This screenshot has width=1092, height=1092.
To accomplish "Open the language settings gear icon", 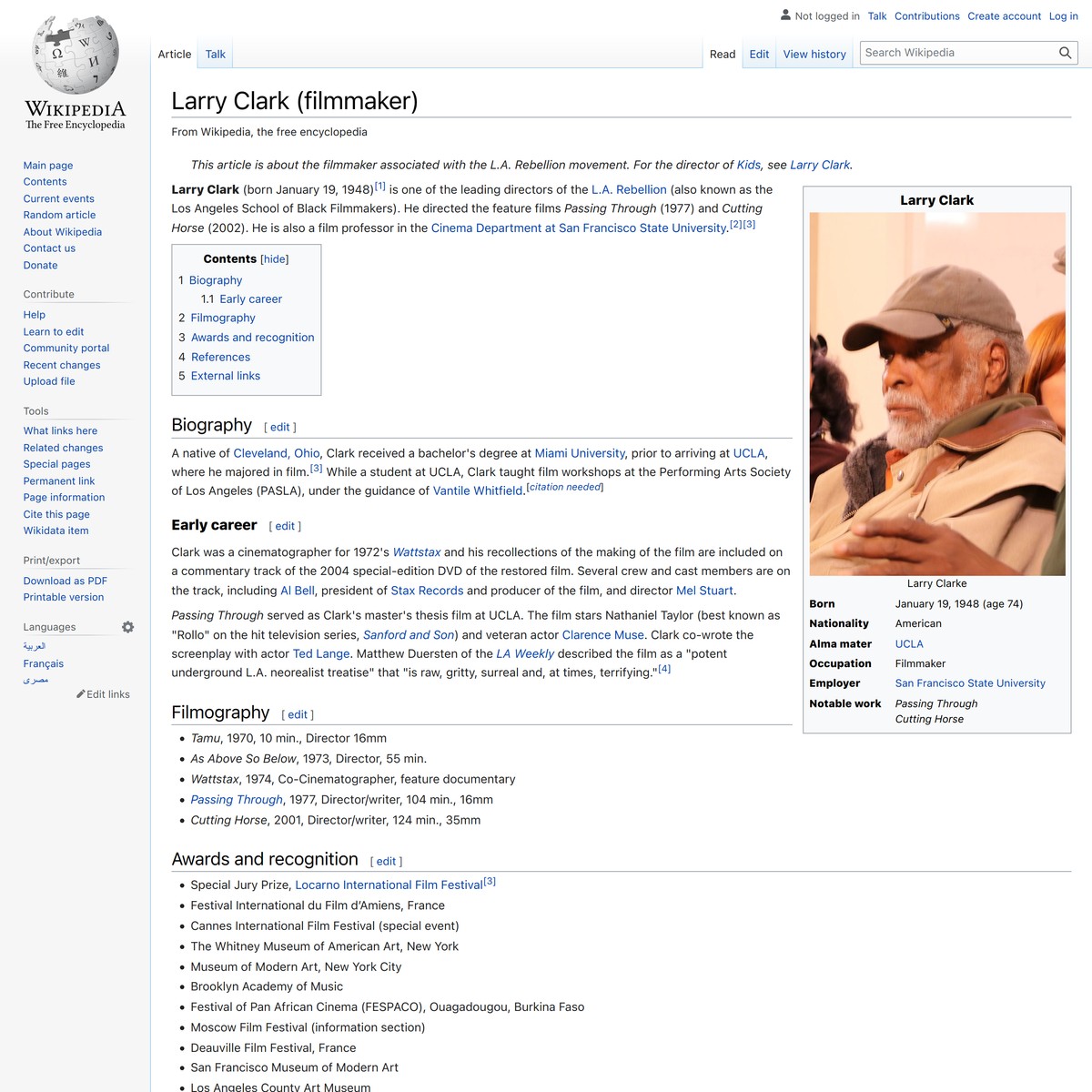I will click(x=127, y=626).
